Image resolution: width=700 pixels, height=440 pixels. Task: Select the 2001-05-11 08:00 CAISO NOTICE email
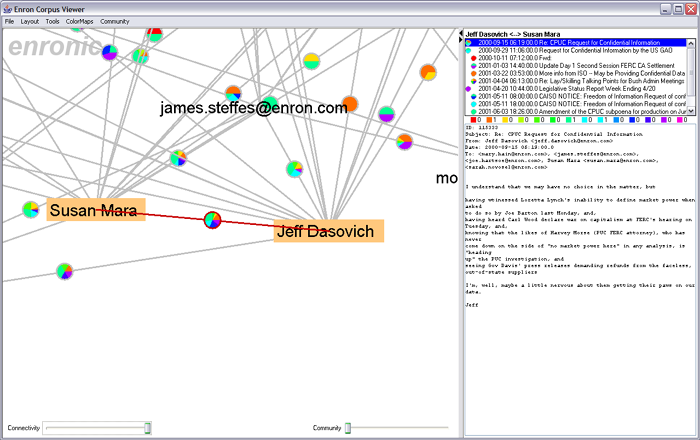[x=575, y=96]
